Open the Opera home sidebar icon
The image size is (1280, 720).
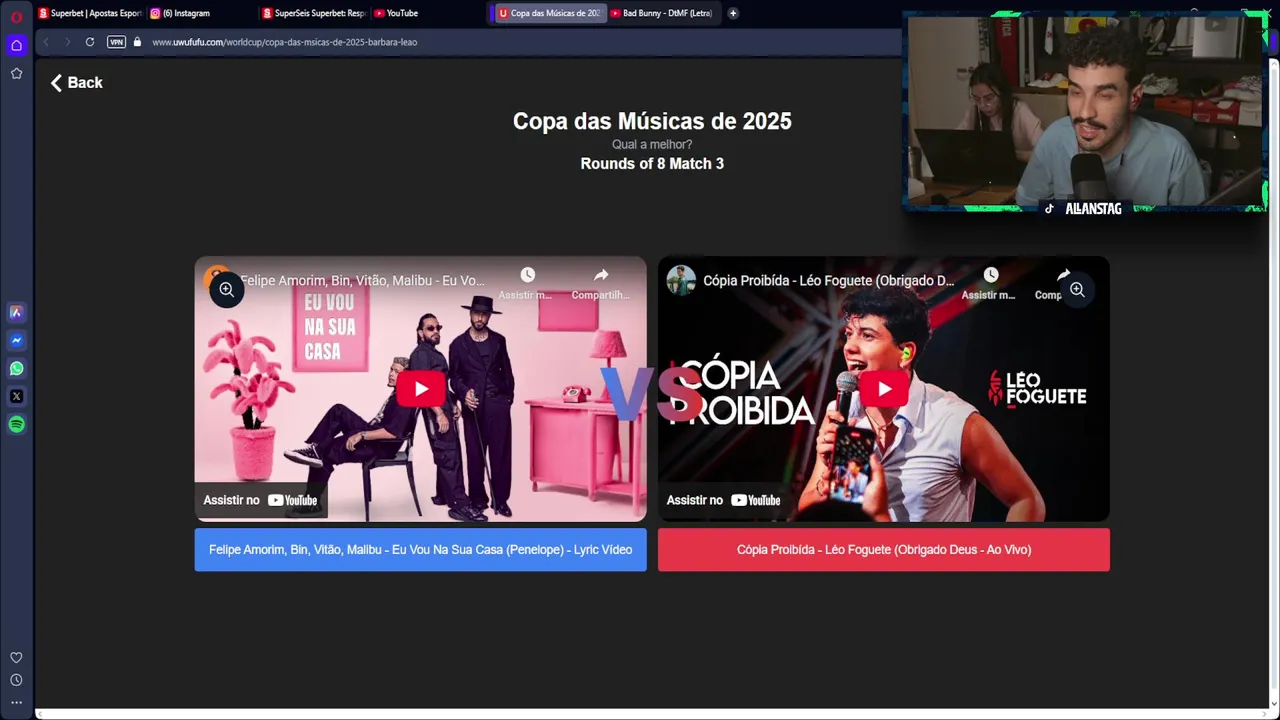click(16, 45)
